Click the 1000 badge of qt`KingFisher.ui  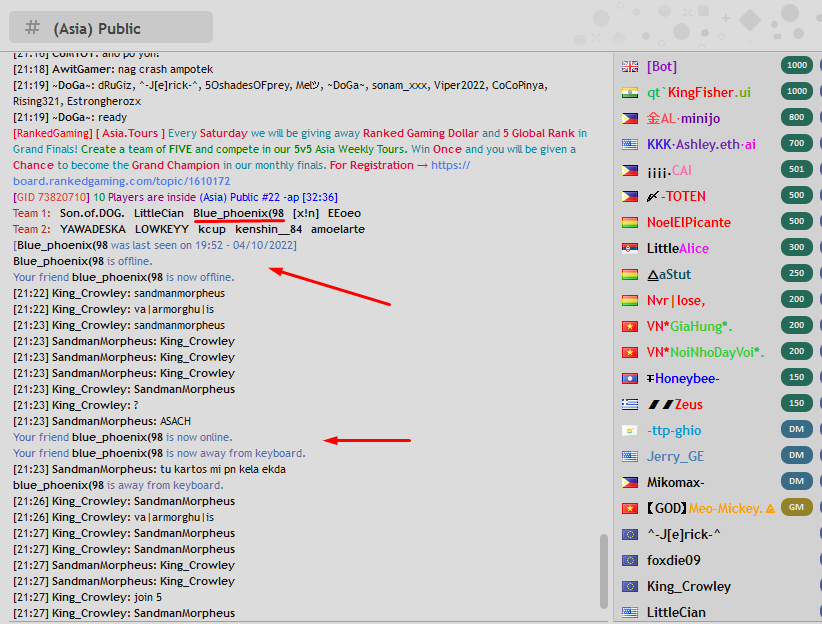tap(796, 91)
